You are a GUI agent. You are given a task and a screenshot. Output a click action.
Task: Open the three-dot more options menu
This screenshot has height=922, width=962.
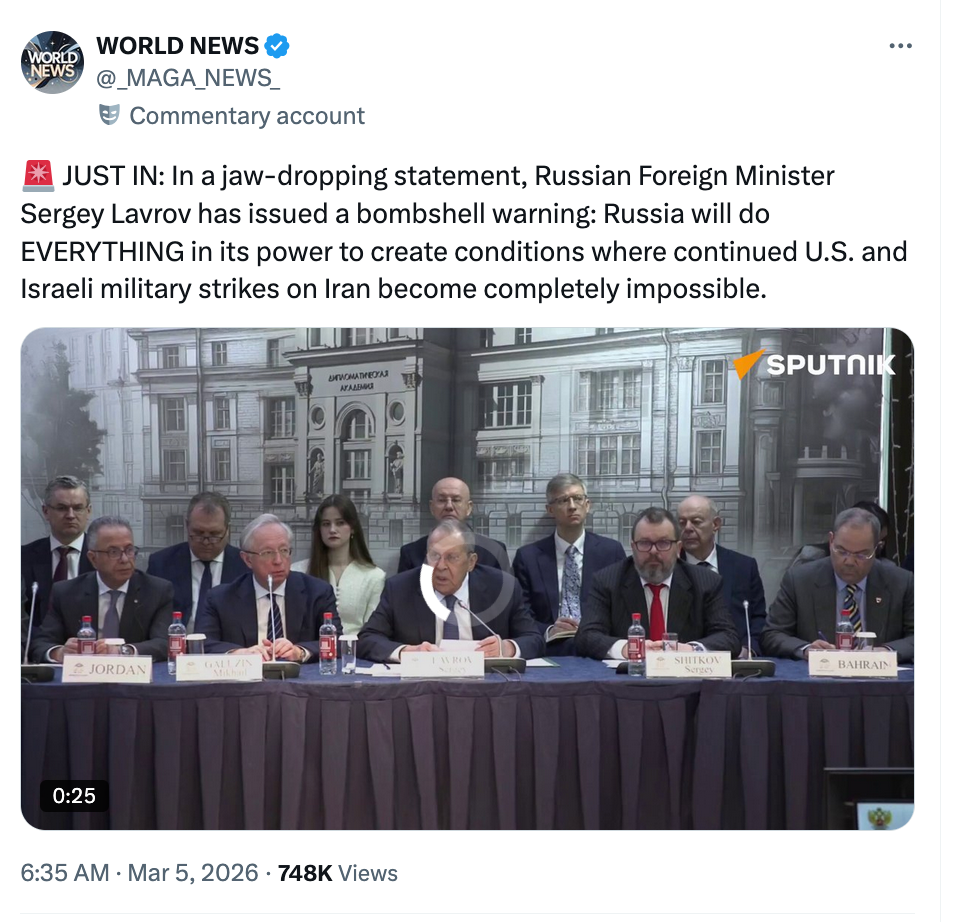pos(900,46)
